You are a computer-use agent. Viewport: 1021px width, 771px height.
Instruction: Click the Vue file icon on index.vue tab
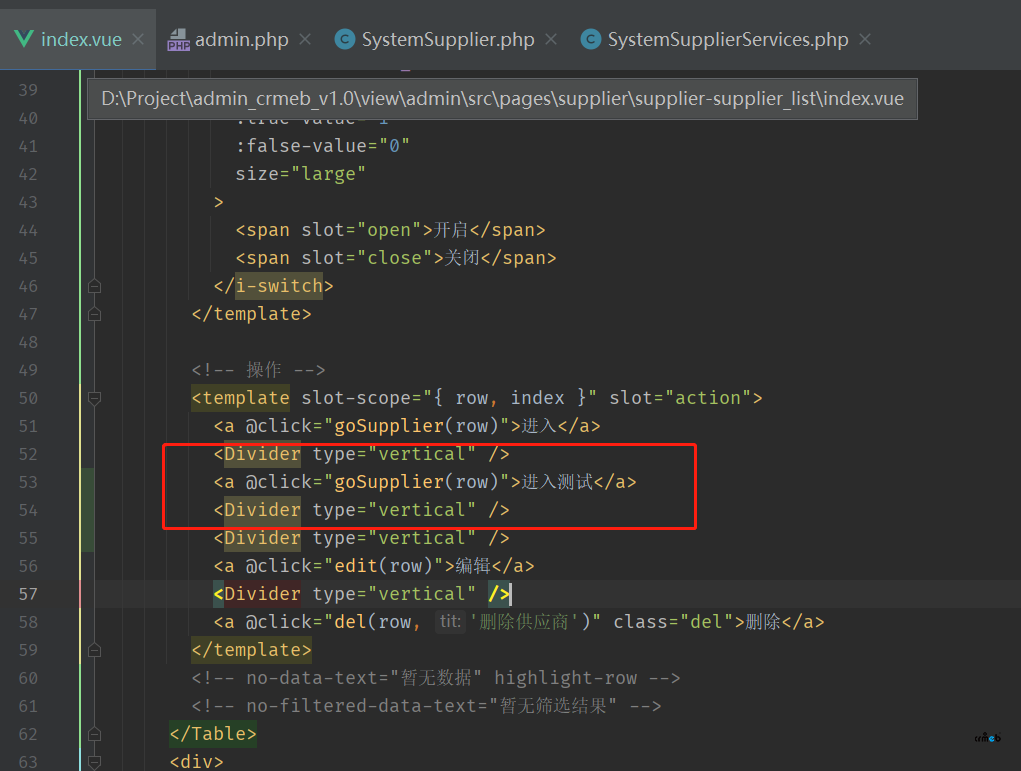(x=24, y=40)
